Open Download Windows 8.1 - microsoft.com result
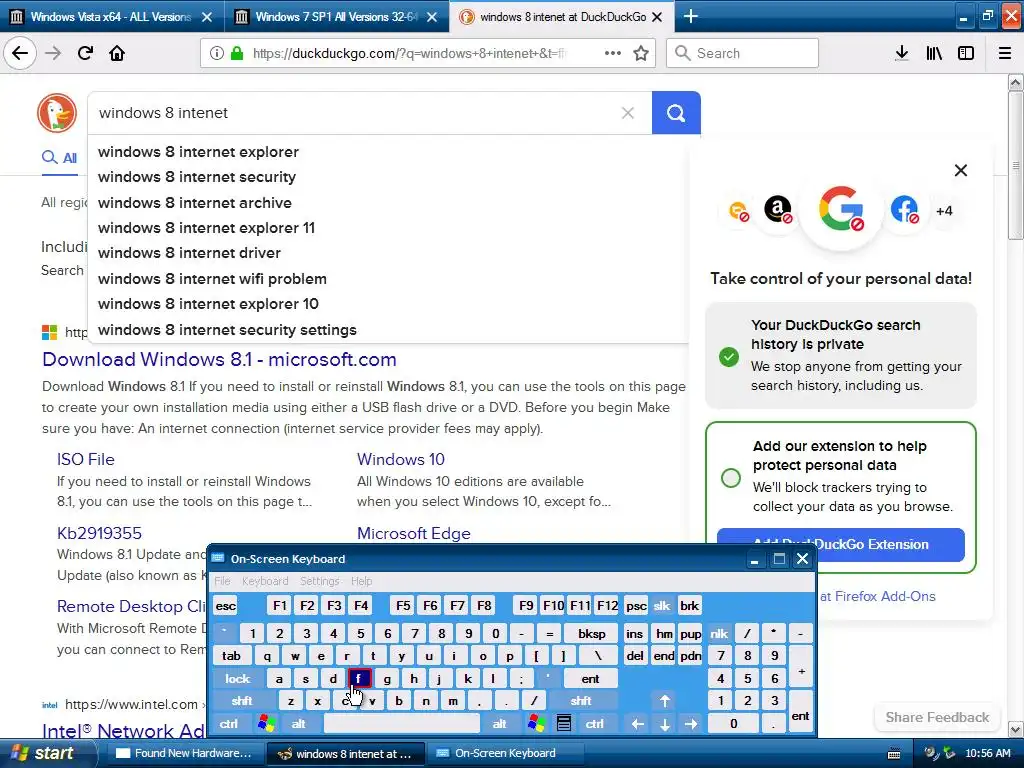The width and height of the screenshot is (1024, 768). tap(219, 359)
